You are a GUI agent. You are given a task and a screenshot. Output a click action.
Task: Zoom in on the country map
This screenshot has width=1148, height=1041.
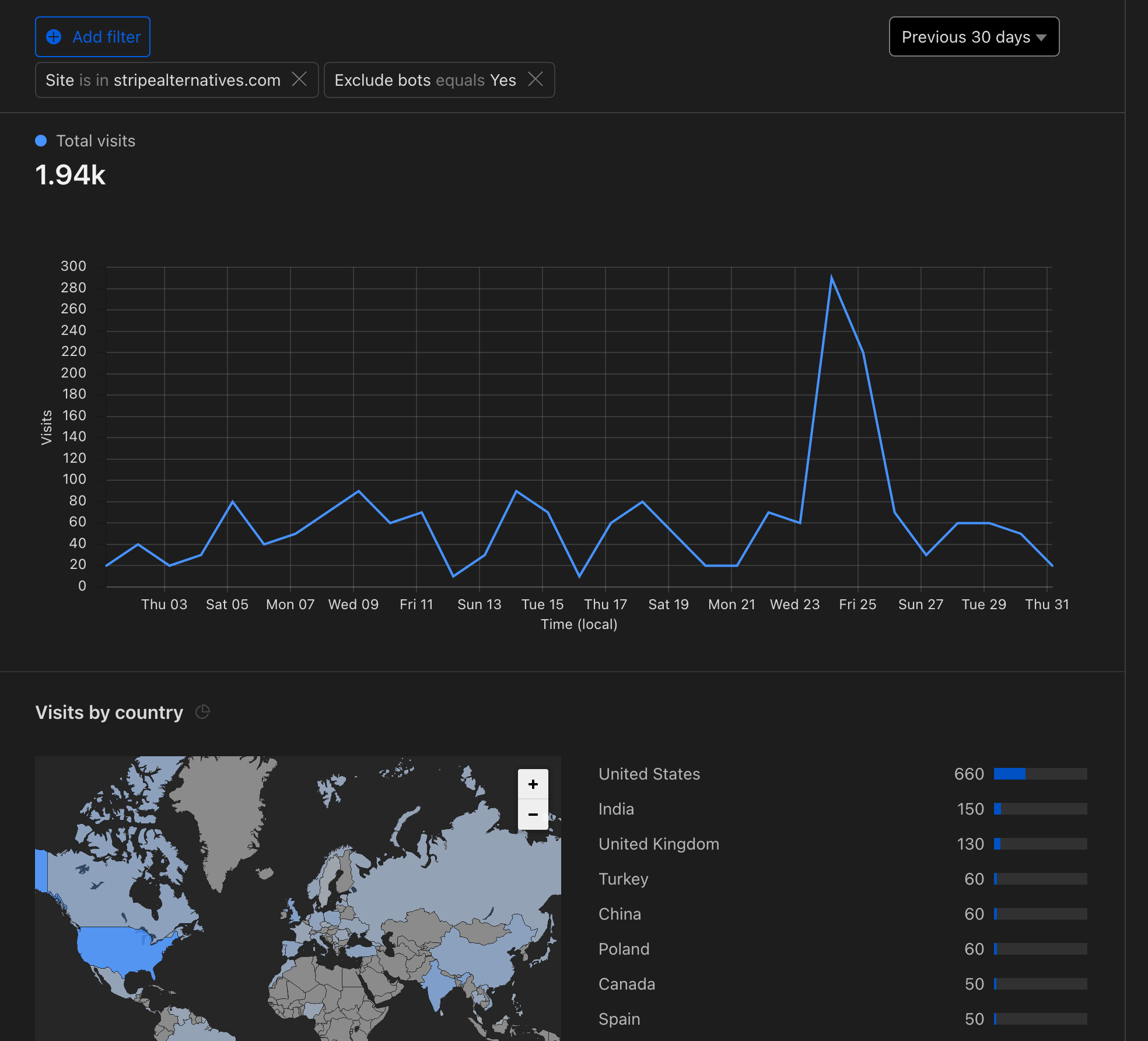tap(533, 784)
